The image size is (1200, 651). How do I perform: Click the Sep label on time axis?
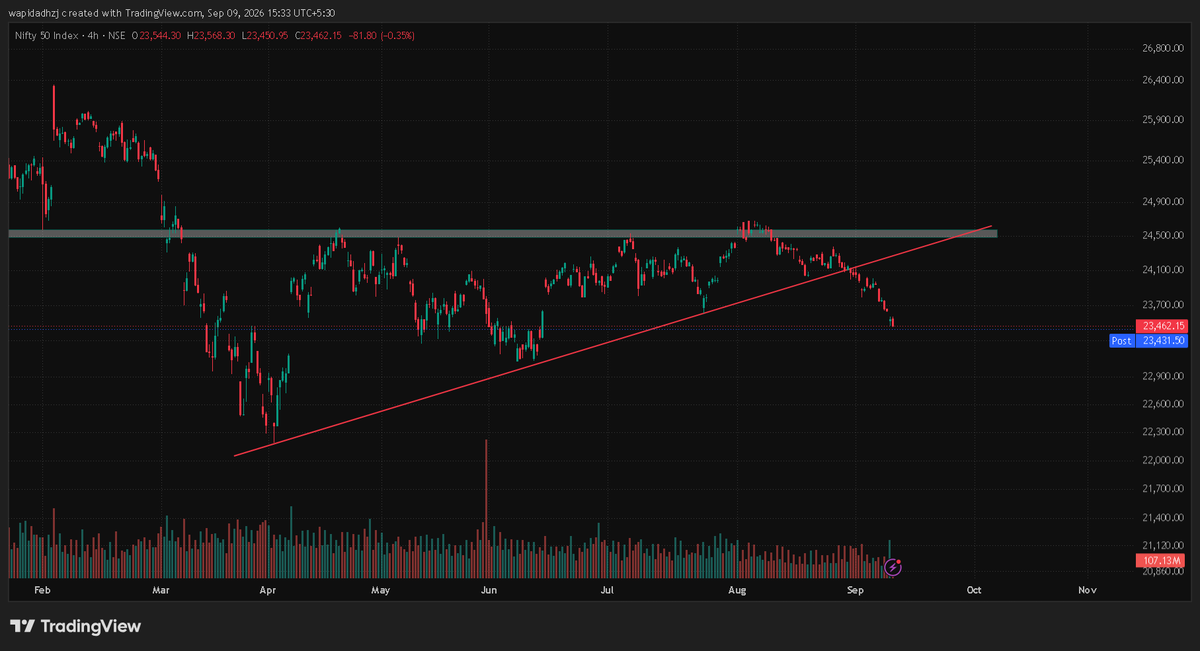tap(856, 590)
